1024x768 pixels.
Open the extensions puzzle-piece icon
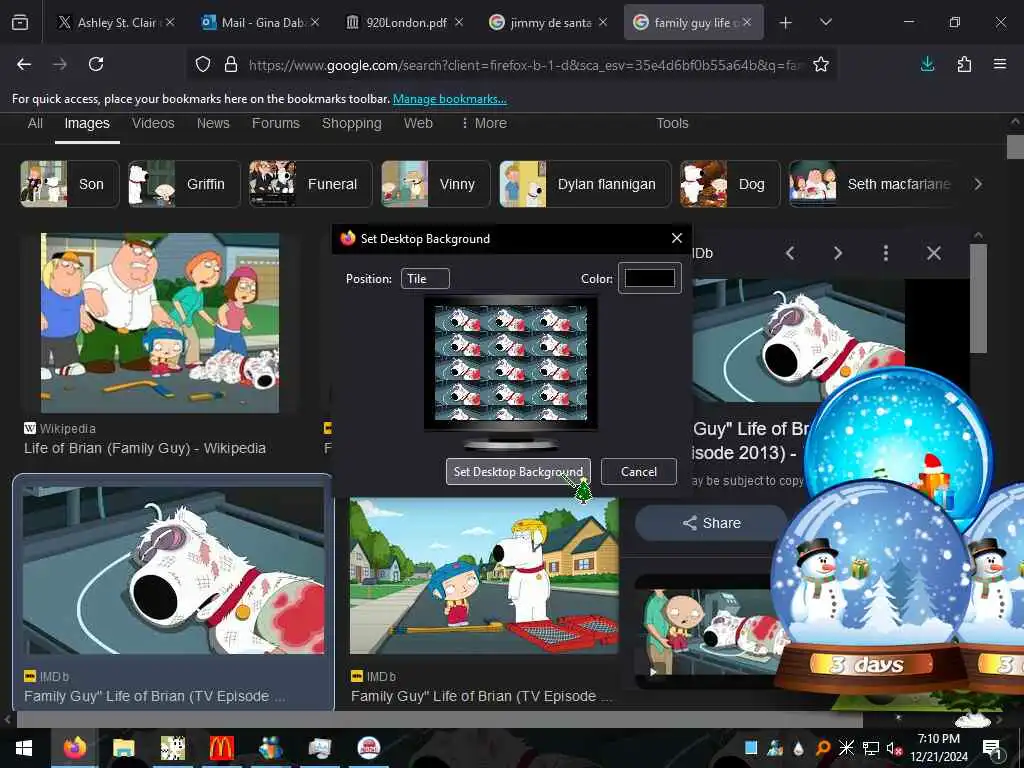click(964, 64)
